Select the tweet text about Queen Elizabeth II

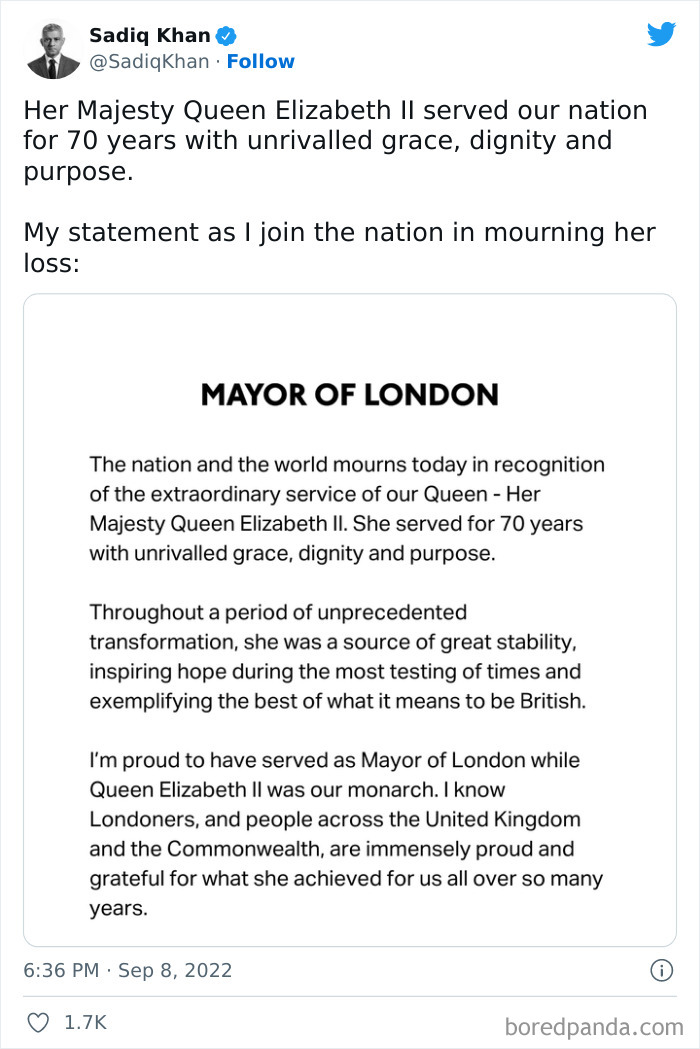coord(334,140)
